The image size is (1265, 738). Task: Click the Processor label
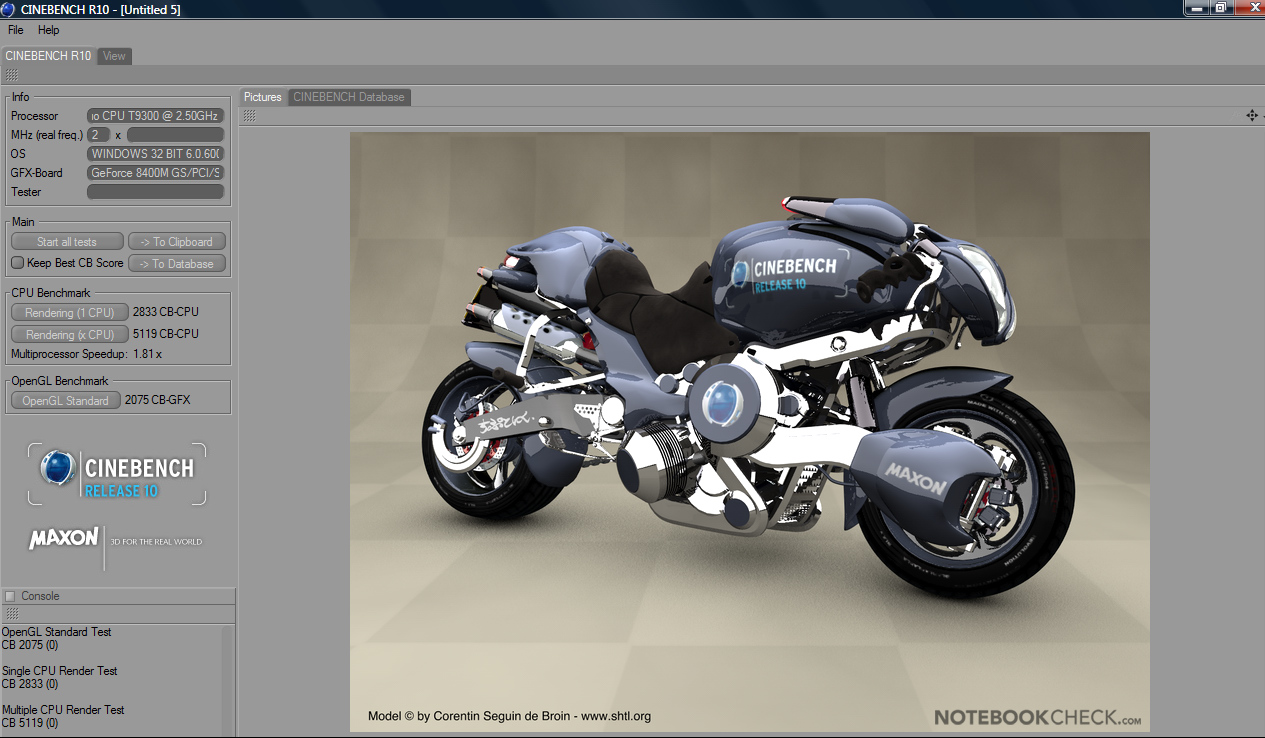[35, 116]
